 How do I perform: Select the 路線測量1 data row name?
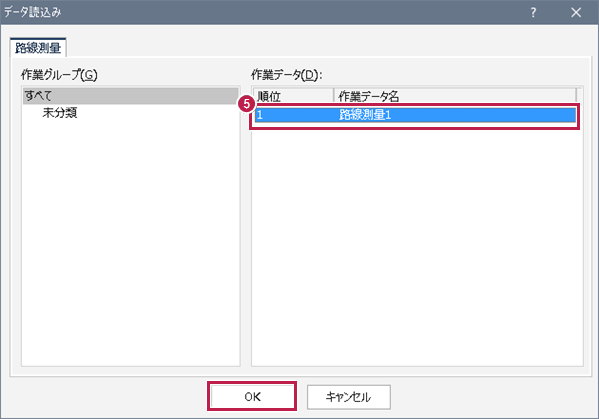tap(365, 115)
